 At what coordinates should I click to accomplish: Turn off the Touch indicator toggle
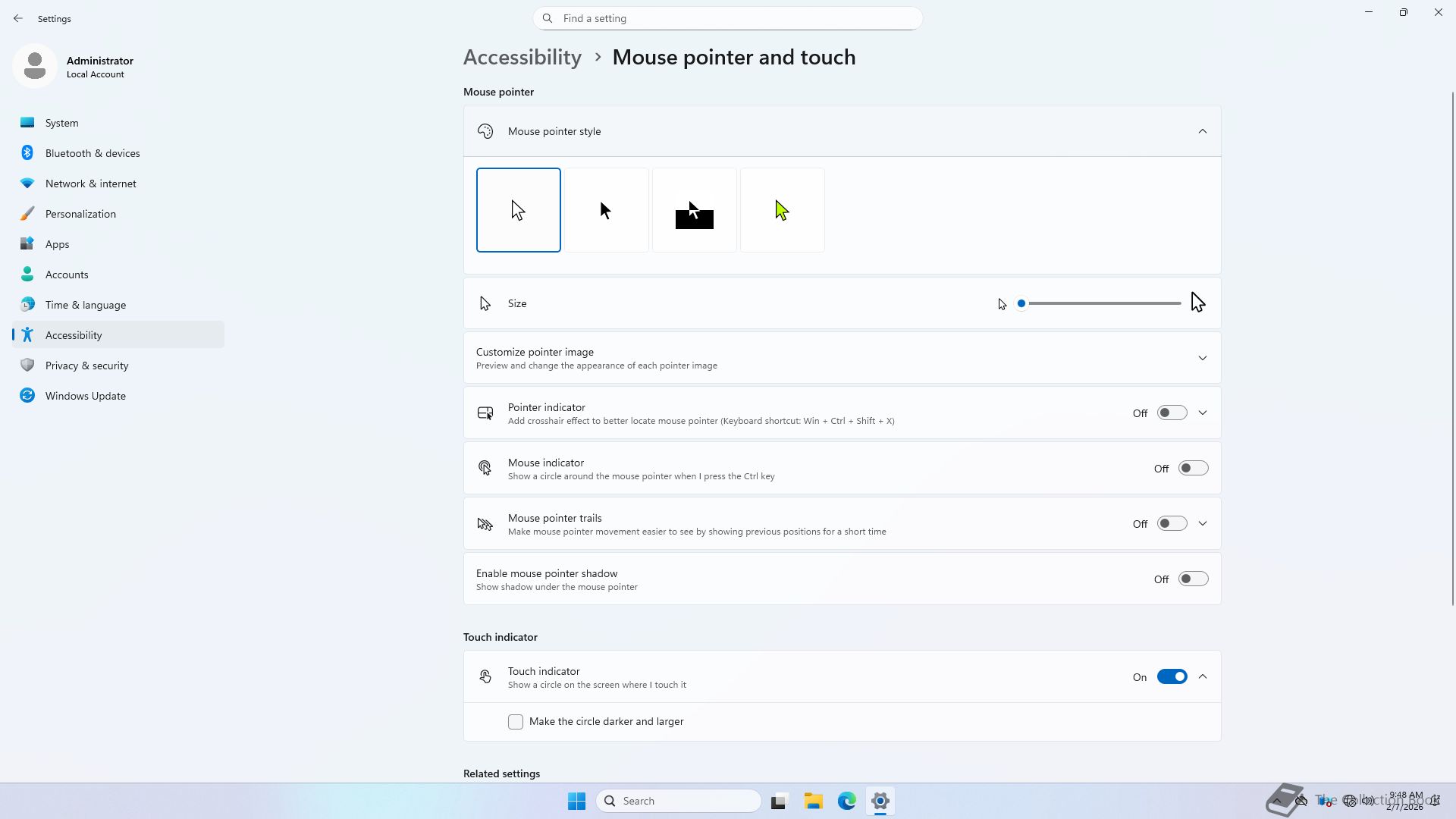(1172, 677)
